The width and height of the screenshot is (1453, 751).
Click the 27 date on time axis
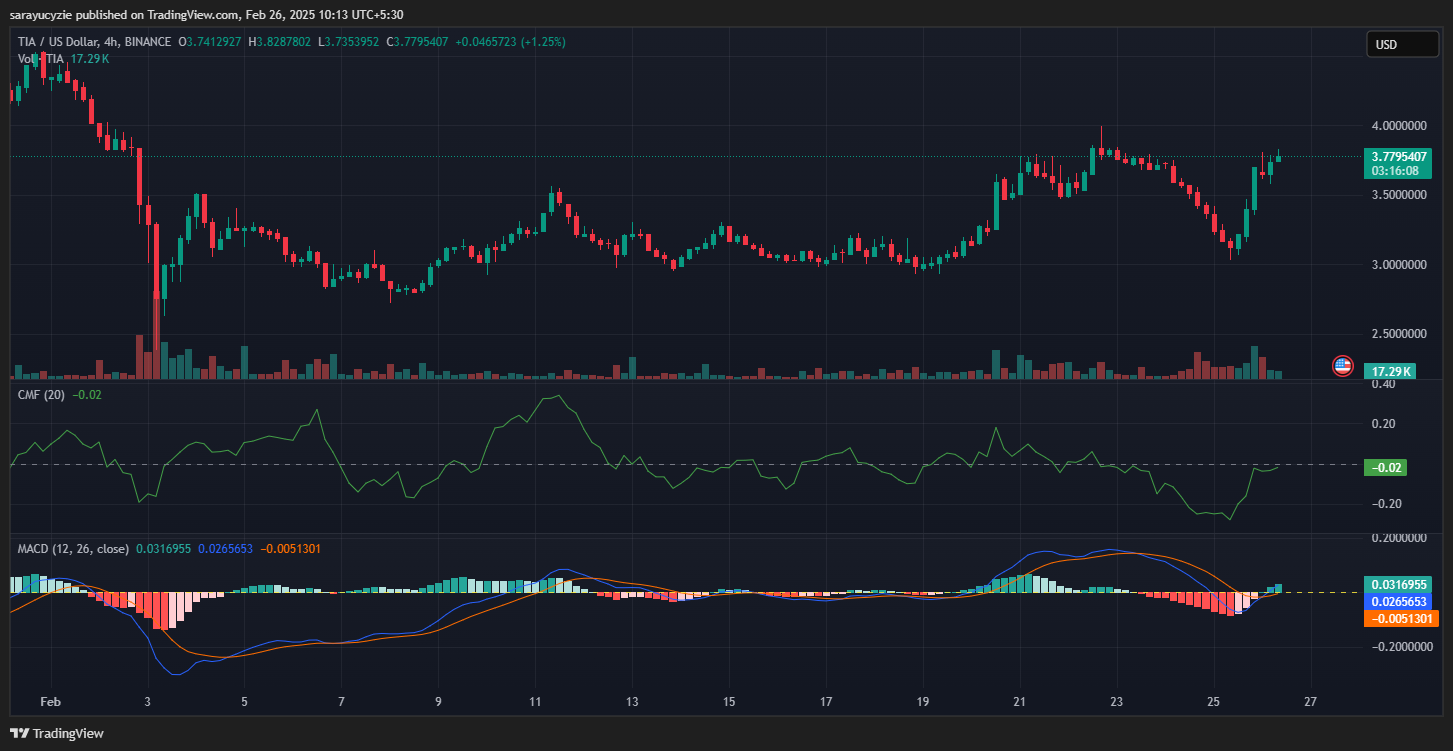(1311, 702)
